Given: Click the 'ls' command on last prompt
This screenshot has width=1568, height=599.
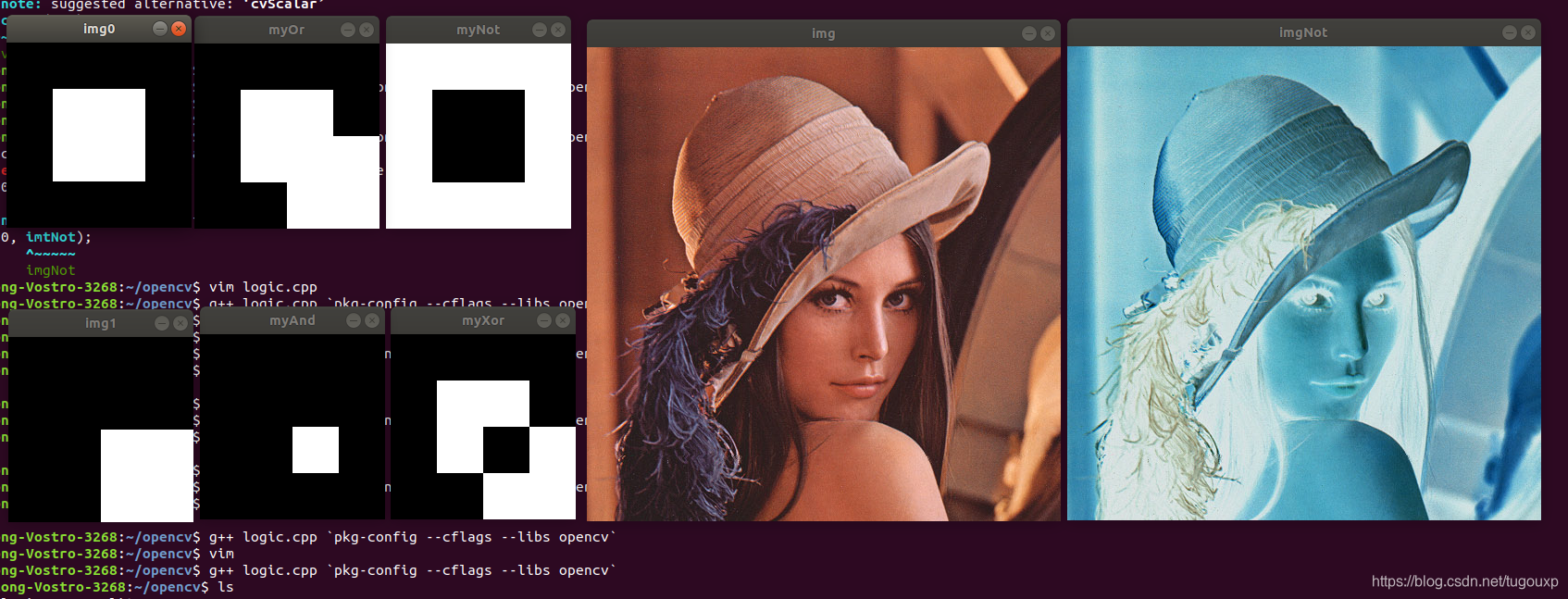Looking at the screenshot, I should (x=226, y=587).
